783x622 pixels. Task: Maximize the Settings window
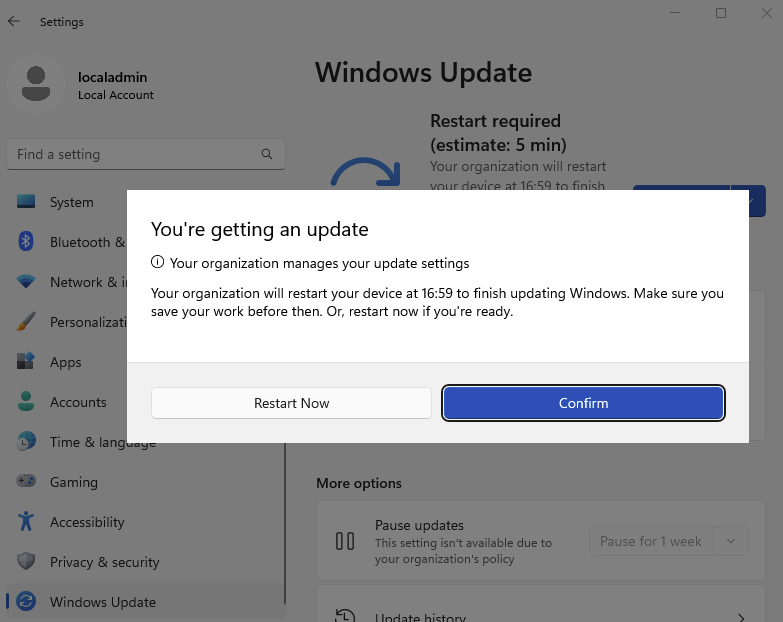pos(721,13)
